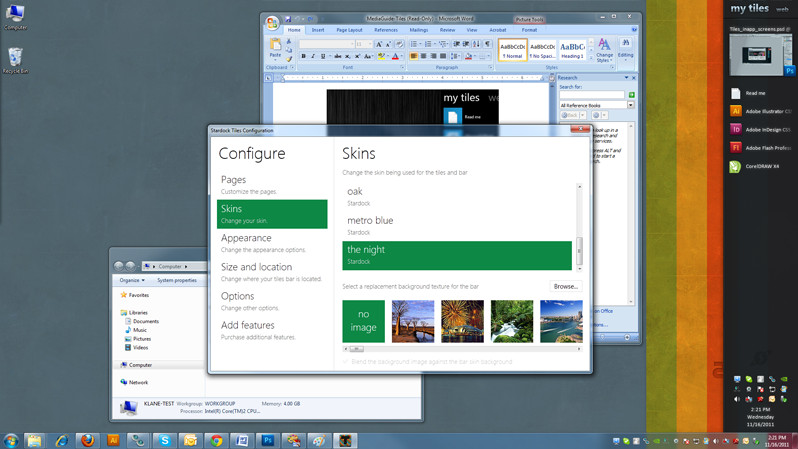Switch to Word Page Layout tab
Viewport: 798px width, 449px height.
tap(349, 30)
